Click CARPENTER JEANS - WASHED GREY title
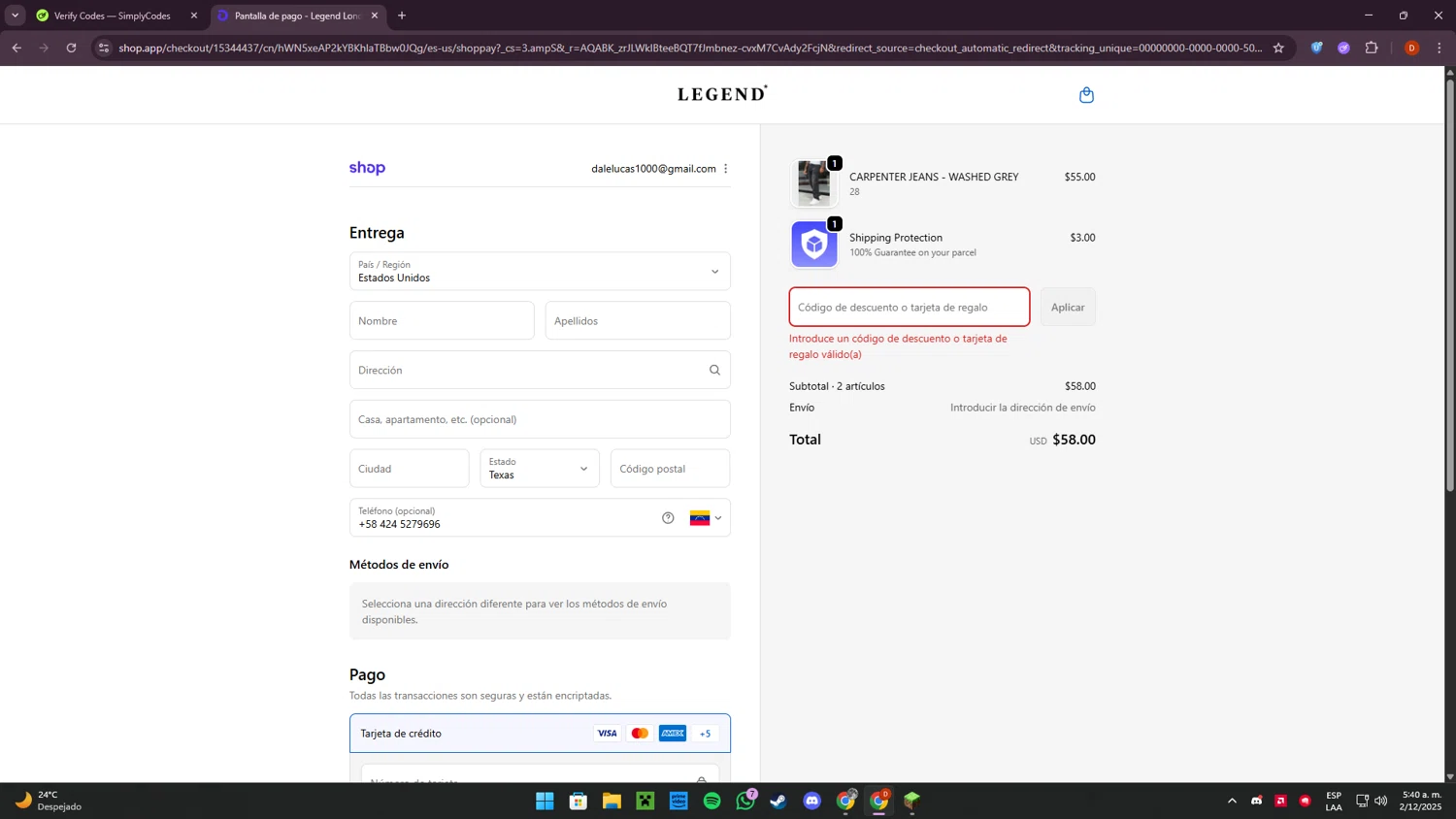Viewport: 1456px width, 819px height. click(934, 177)
